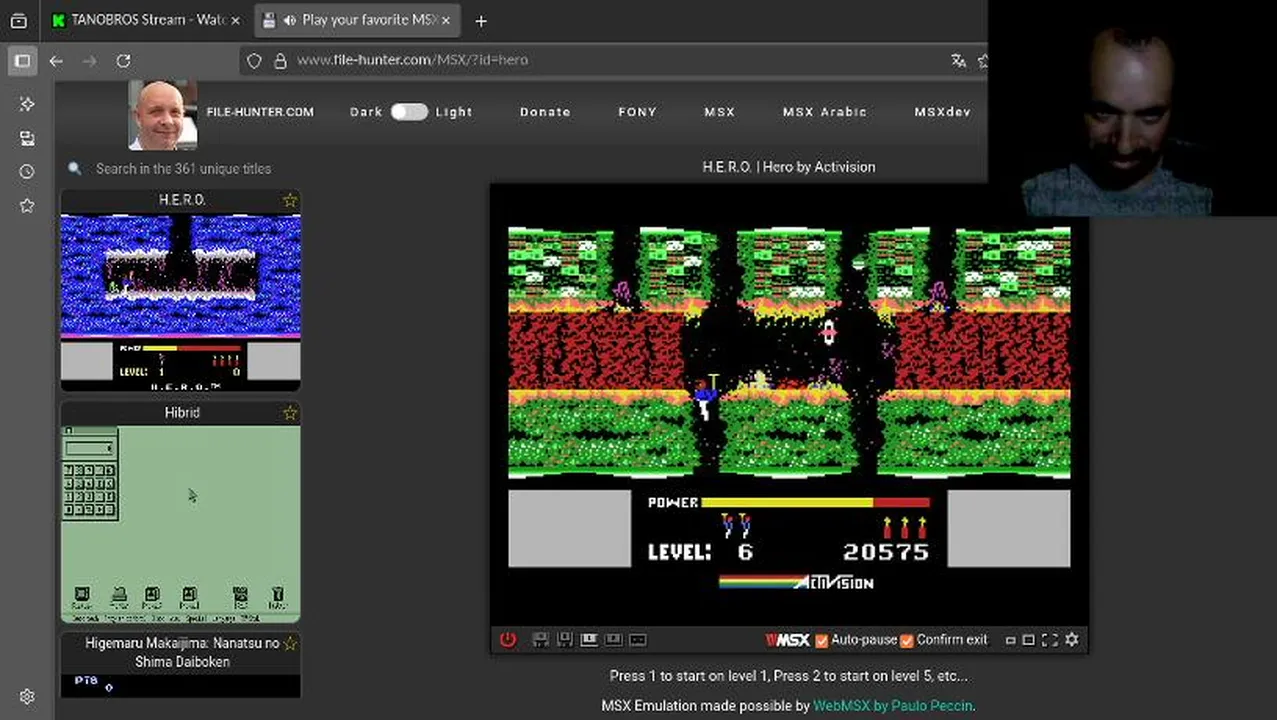Image resolution: width=1277 pixels, height=720 pixels.
Task: Close the Play your favorite MSX tab
Action: click(445, 20)
